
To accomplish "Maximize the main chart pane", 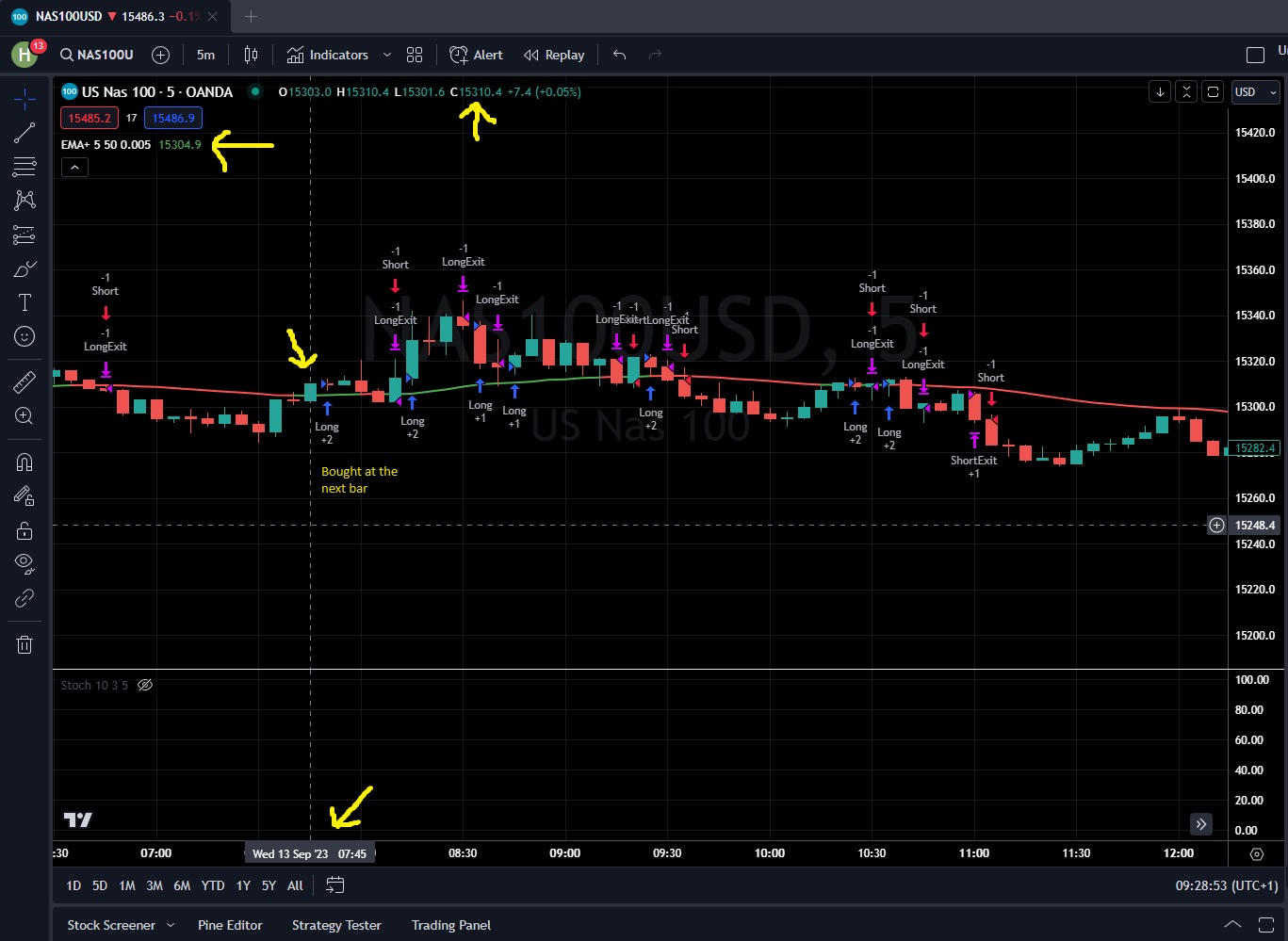I will click(x=1214, y=91).
